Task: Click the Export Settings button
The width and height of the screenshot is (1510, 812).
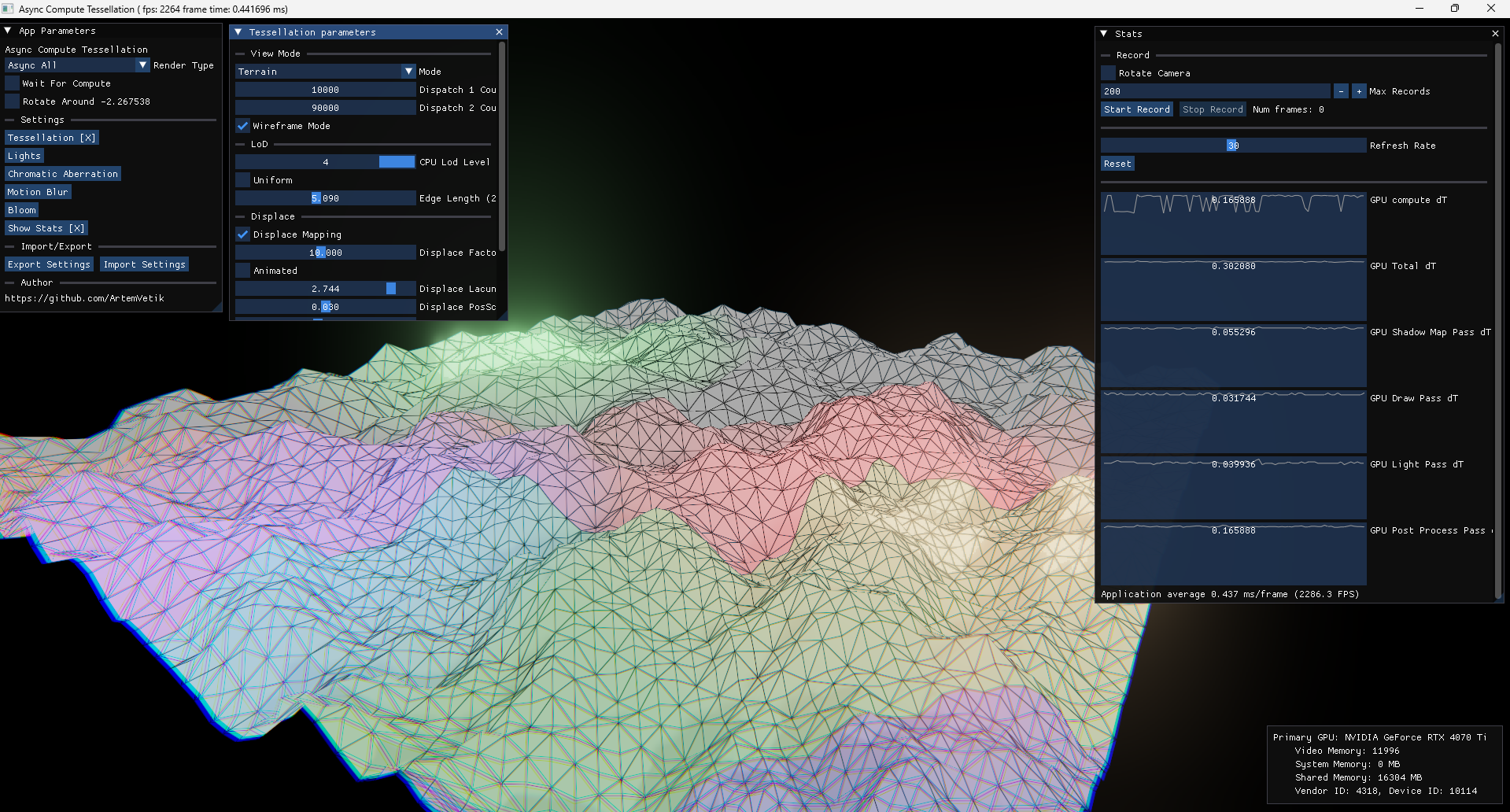Action: click(49, 264)
